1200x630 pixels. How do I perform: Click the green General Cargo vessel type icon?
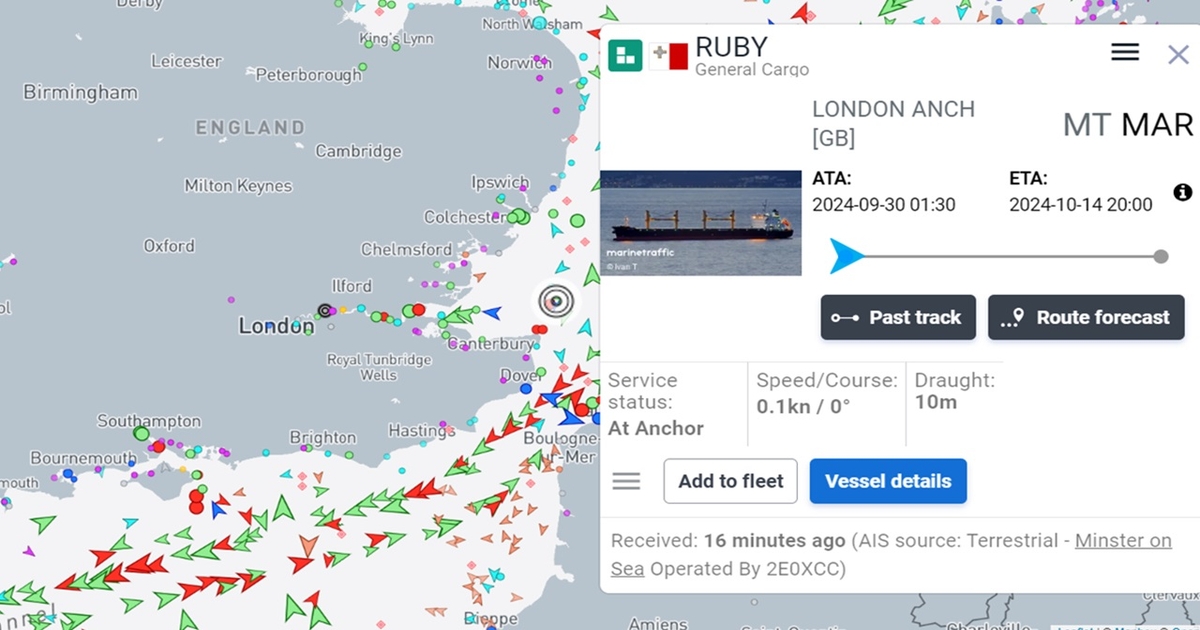pyautogui.click(x=625, y=55)
